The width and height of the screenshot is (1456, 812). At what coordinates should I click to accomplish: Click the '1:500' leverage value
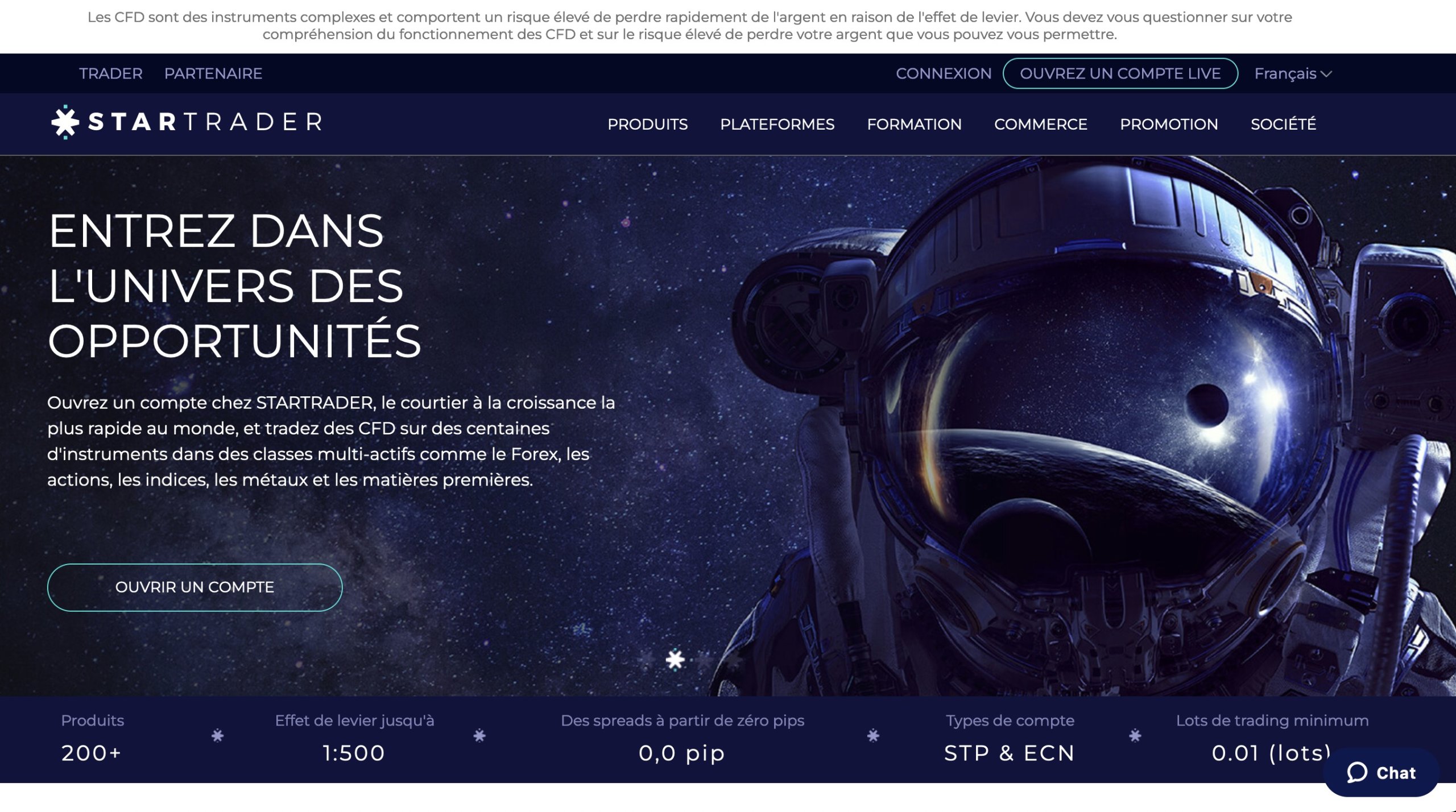(354, 753)
